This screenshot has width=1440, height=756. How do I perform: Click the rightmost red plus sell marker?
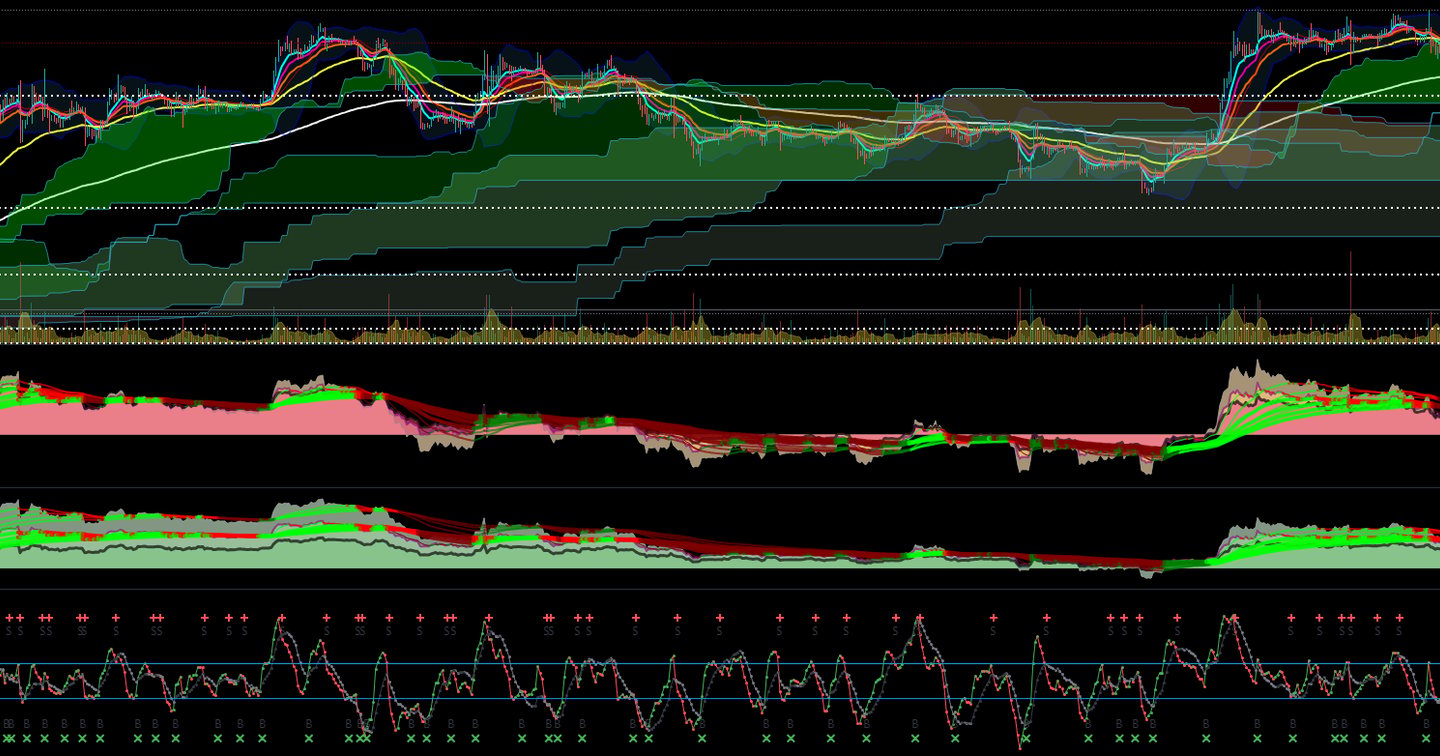coord(1399,618)
